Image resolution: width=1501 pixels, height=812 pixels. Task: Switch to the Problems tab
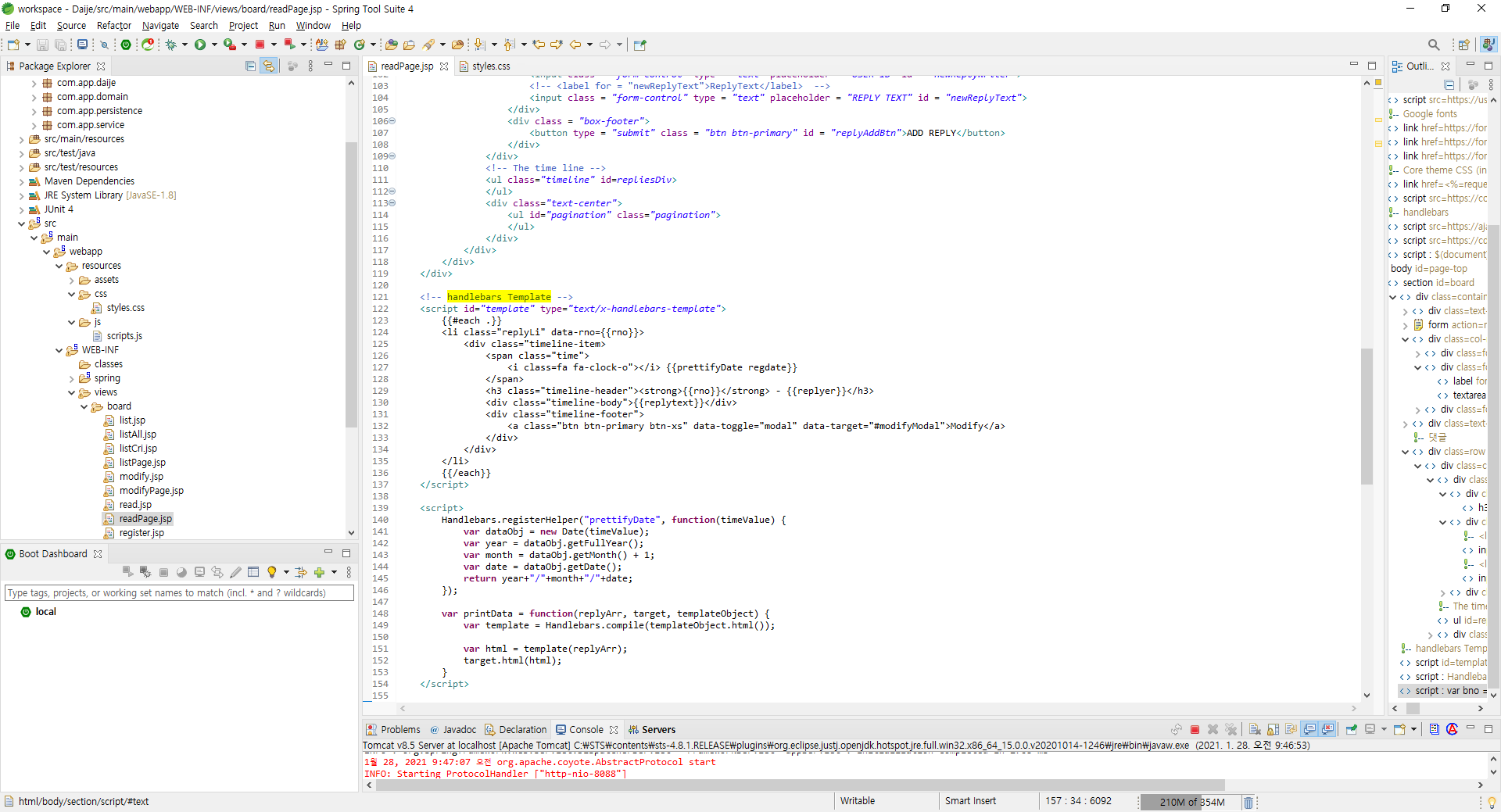click(x=400, y=729)
